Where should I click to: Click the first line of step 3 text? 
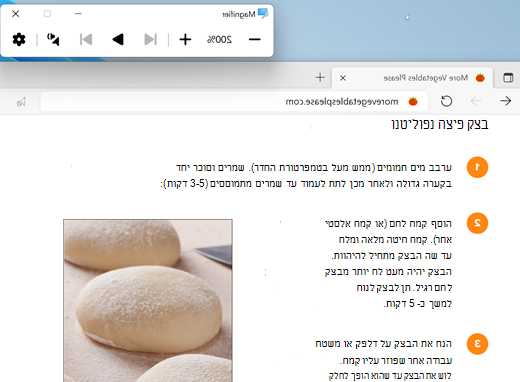point(384,344)
